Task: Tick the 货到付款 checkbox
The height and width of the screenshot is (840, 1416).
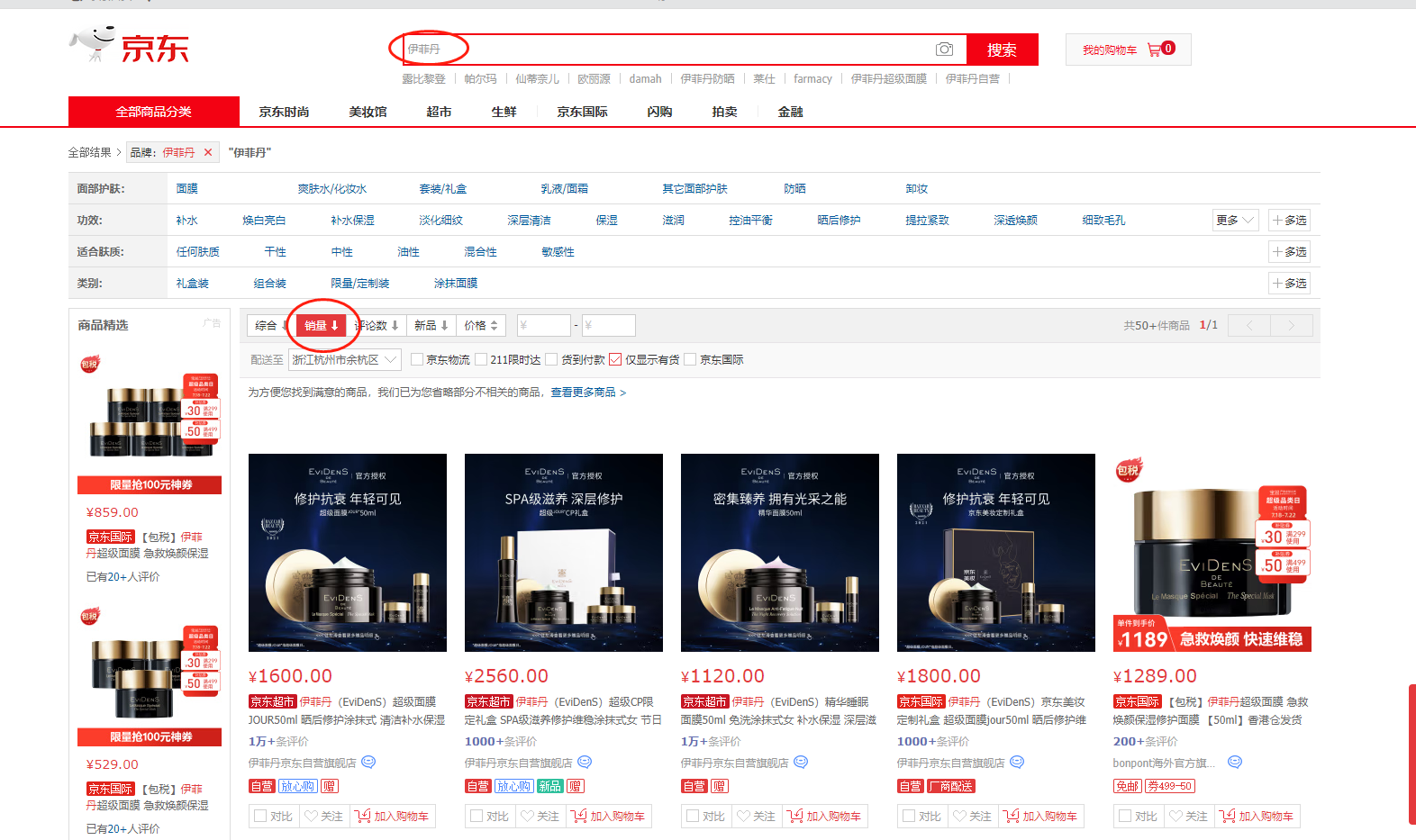Action: [x=551, y=359]
